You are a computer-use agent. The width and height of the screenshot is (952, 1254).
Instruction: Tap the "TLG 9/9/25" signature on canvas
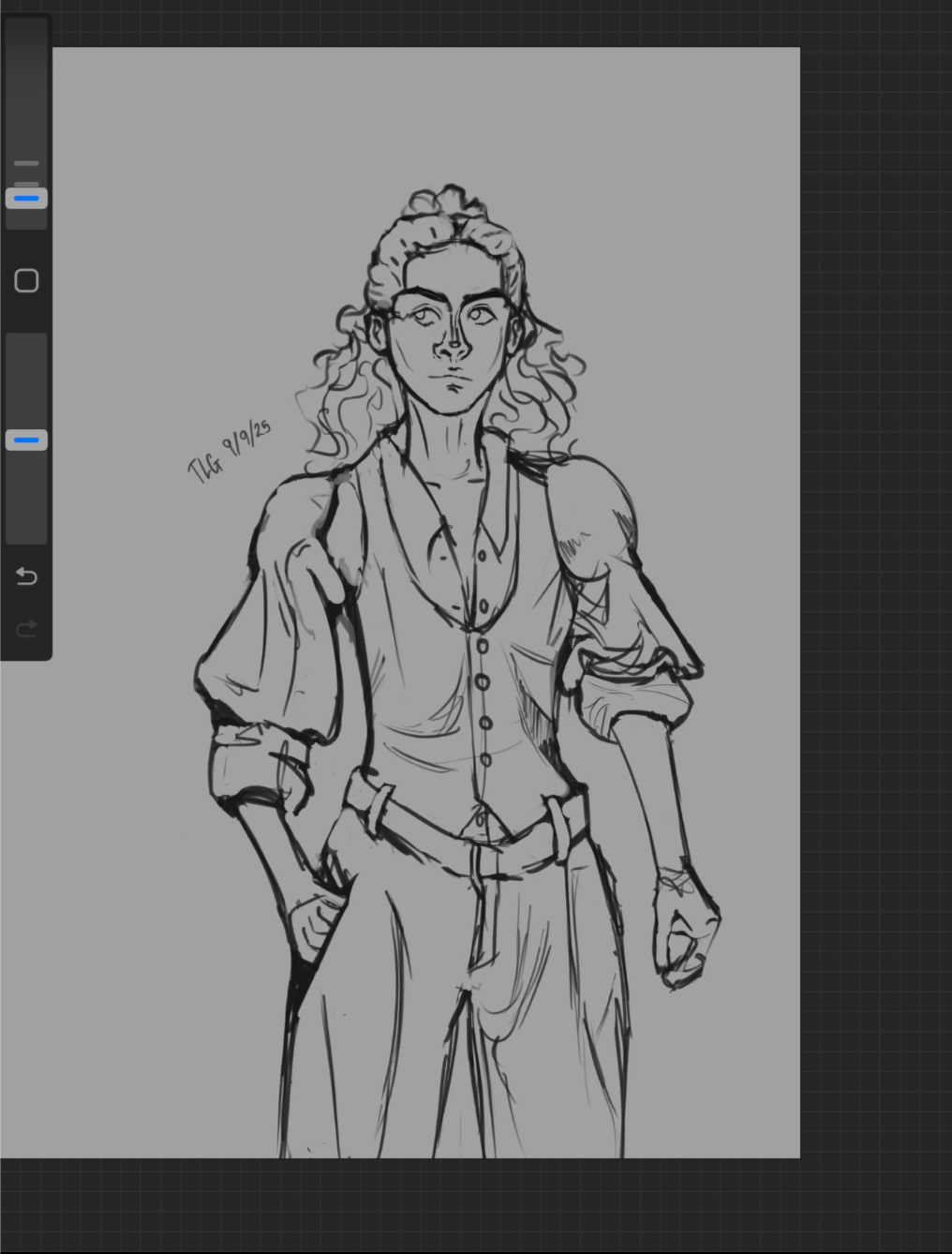pos(230,452)
